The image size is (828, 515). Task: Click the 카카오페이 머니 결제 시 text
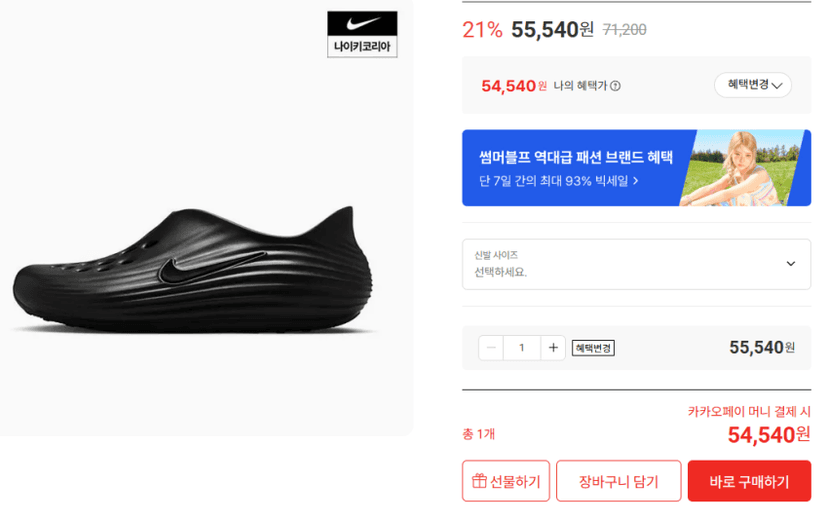[x=749, y=411]
